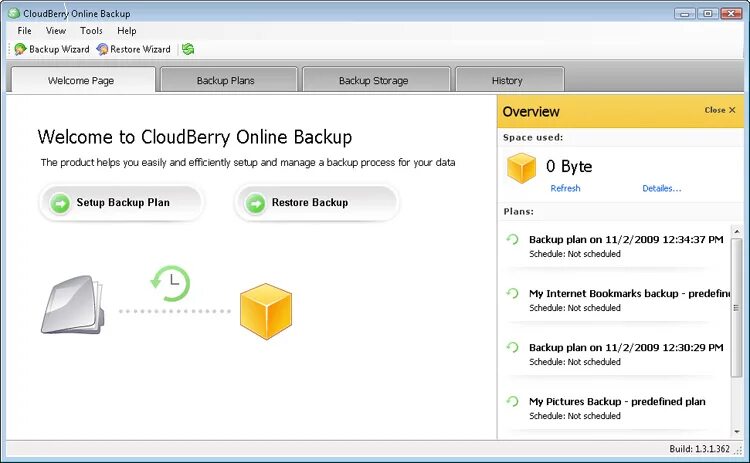Click the yellow storage cube beside 0 Byte
Viewport: 750px width, 463px height.
521,168
